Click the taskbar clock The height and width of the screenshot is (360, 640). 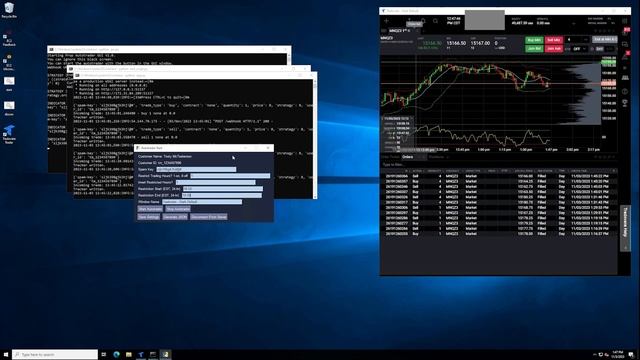[x=618, y=355]
